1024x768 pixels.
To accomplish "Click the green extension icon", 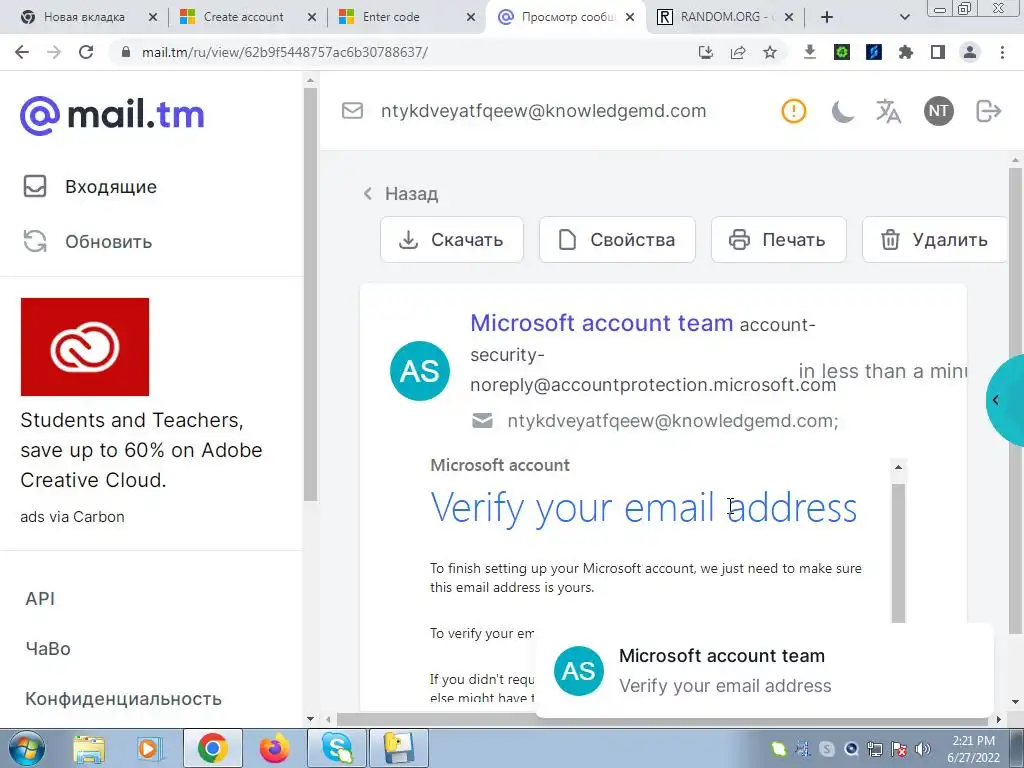I will [842, 52].
